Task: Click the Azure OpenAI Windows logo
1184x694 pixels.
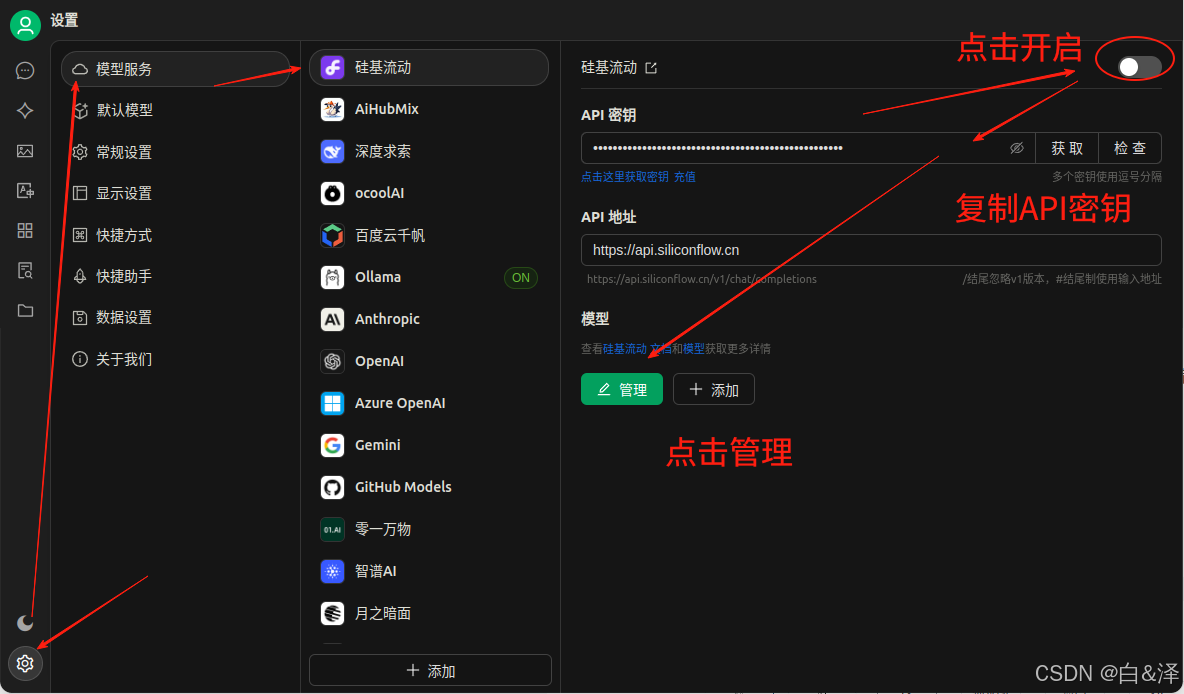Action: click(x=332, y=403)
